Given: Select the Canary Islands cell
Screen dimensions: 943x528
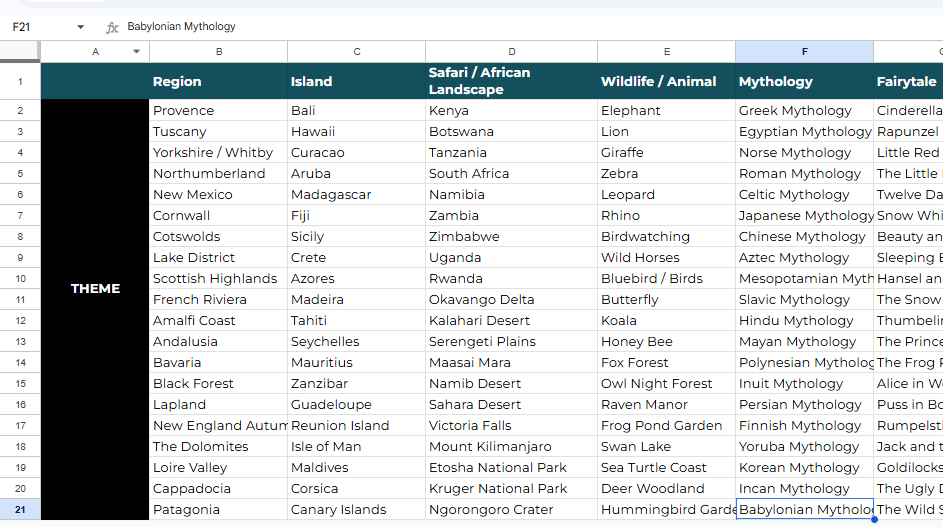Looking at the screenshot, I should (357, 509).
